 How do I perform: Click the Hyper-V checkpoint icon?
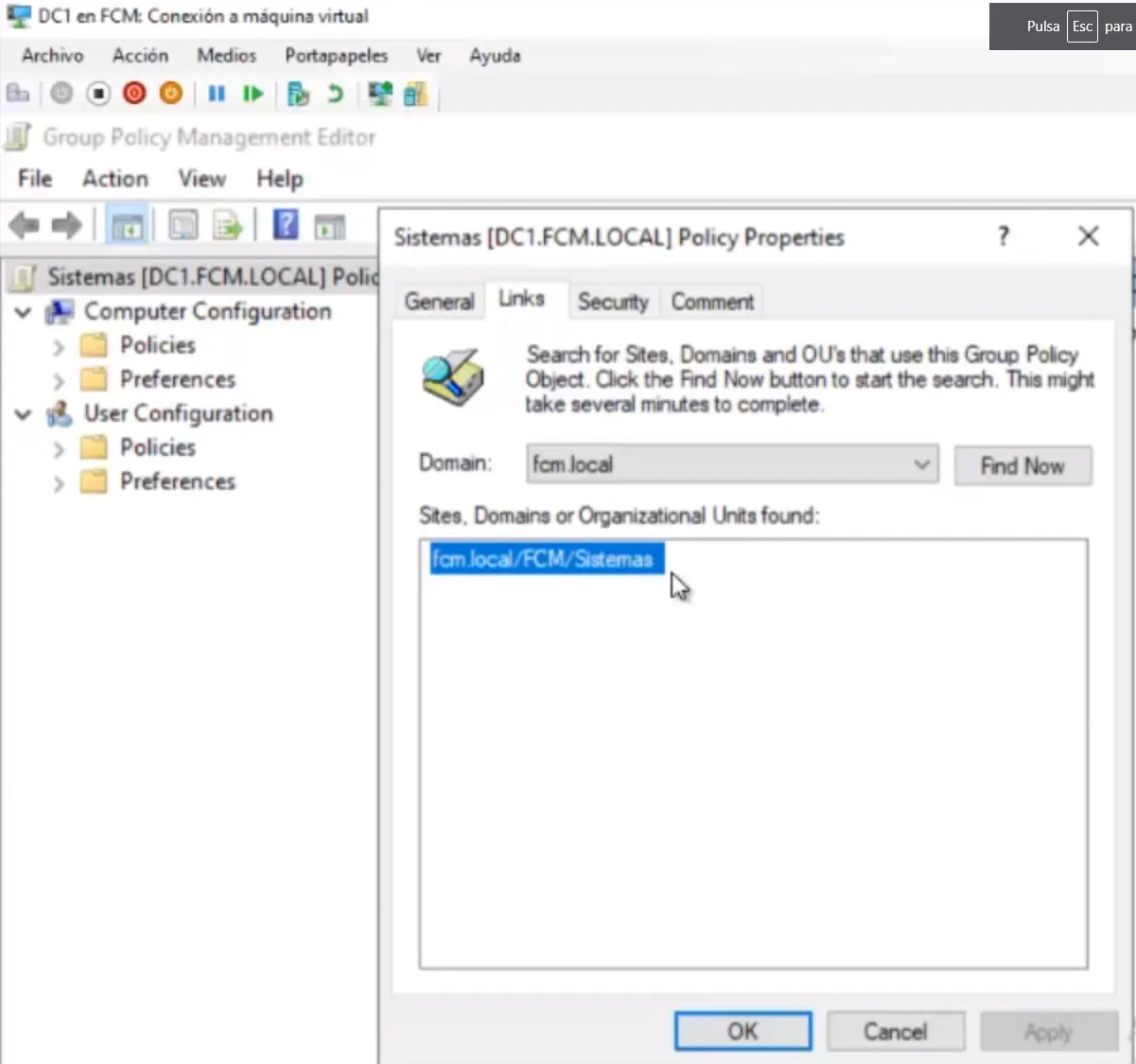[298, 94]
